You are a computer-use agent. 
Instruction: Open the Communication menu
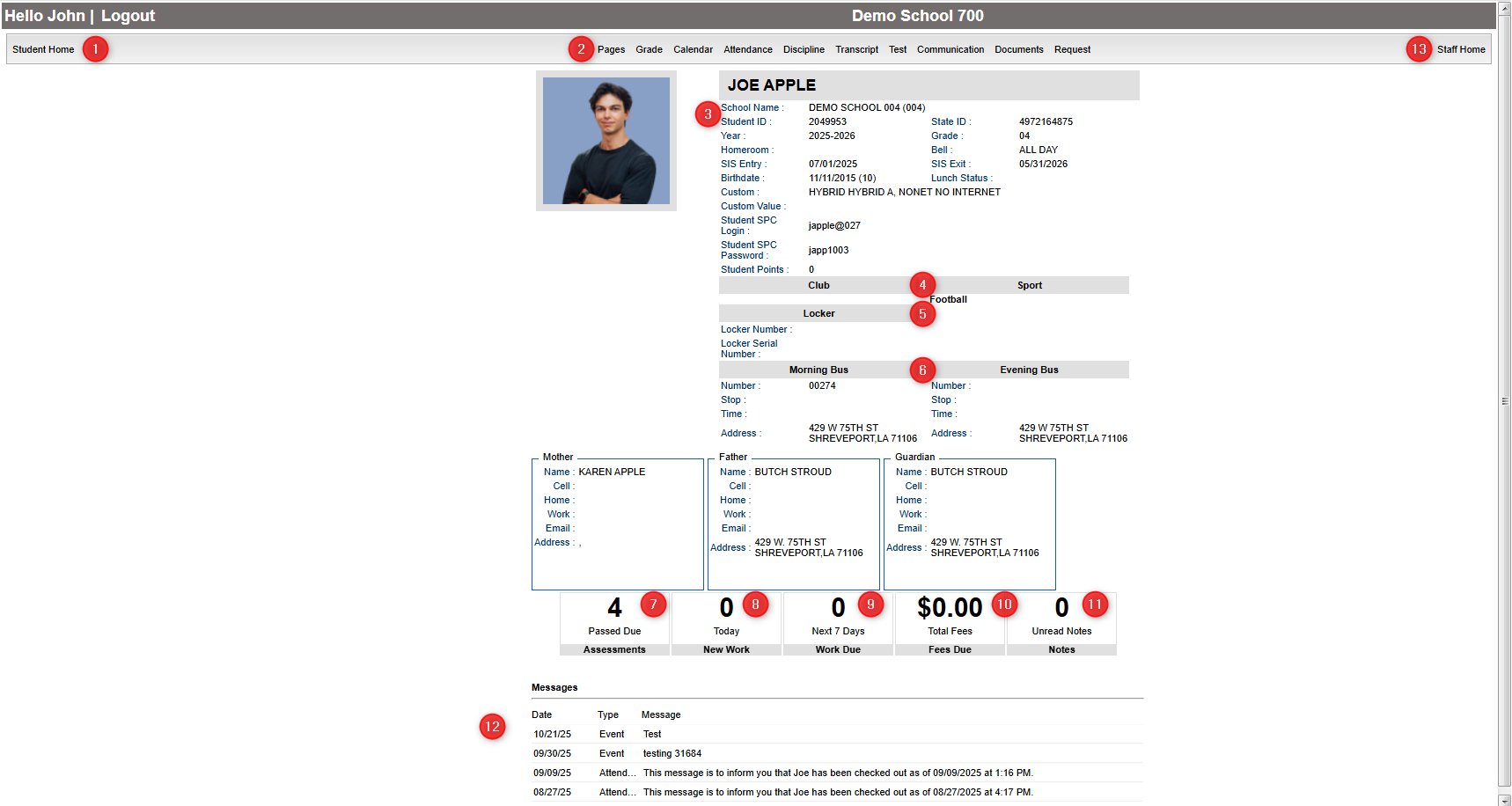[x=950, y=49]
